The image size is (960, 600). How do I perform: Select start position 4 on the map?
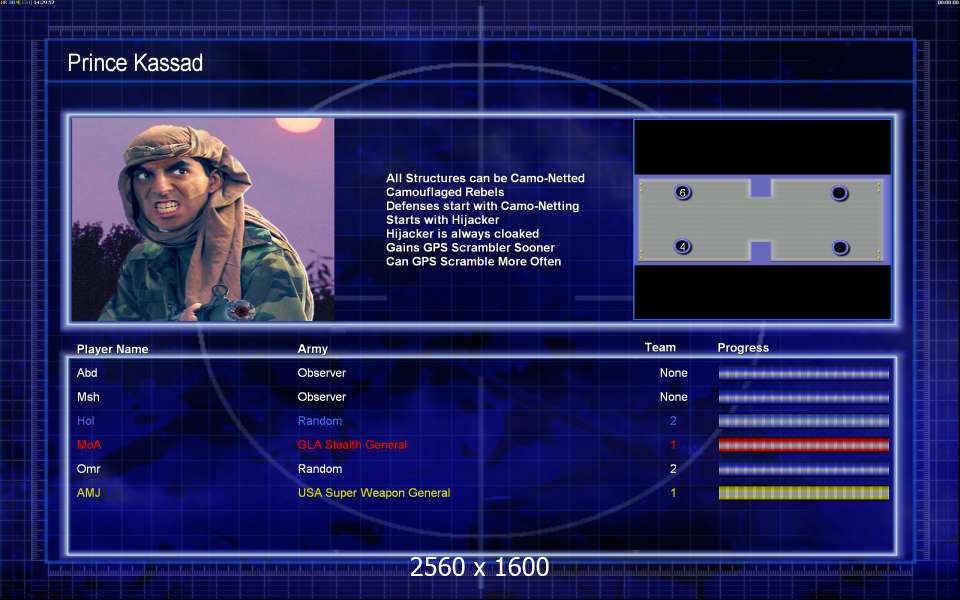click(683, 247)
